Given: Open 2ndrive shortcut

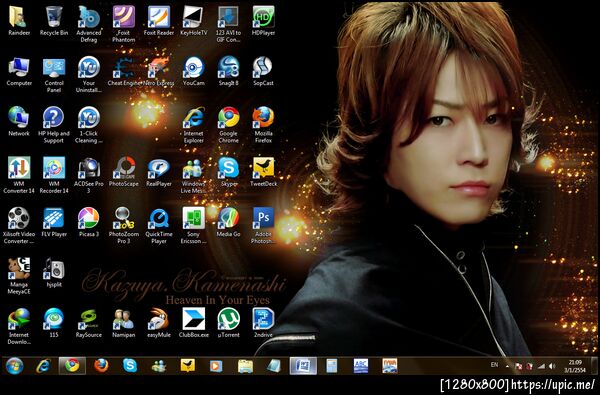Looking at the screenshot, I should pos(263,323).
